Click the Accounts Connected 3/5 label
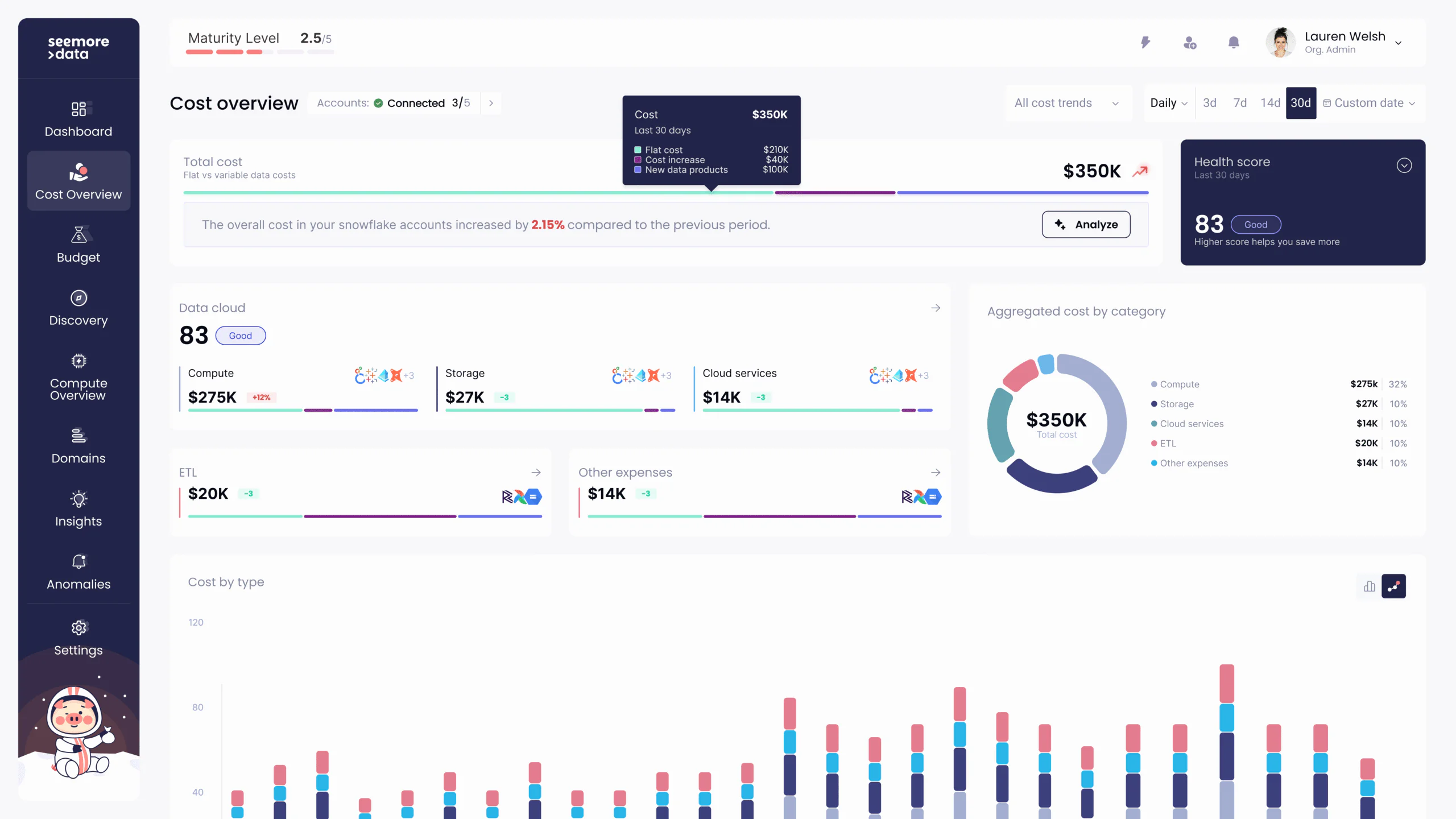This screenshot has height=819, width=1456. coord(394,104)
